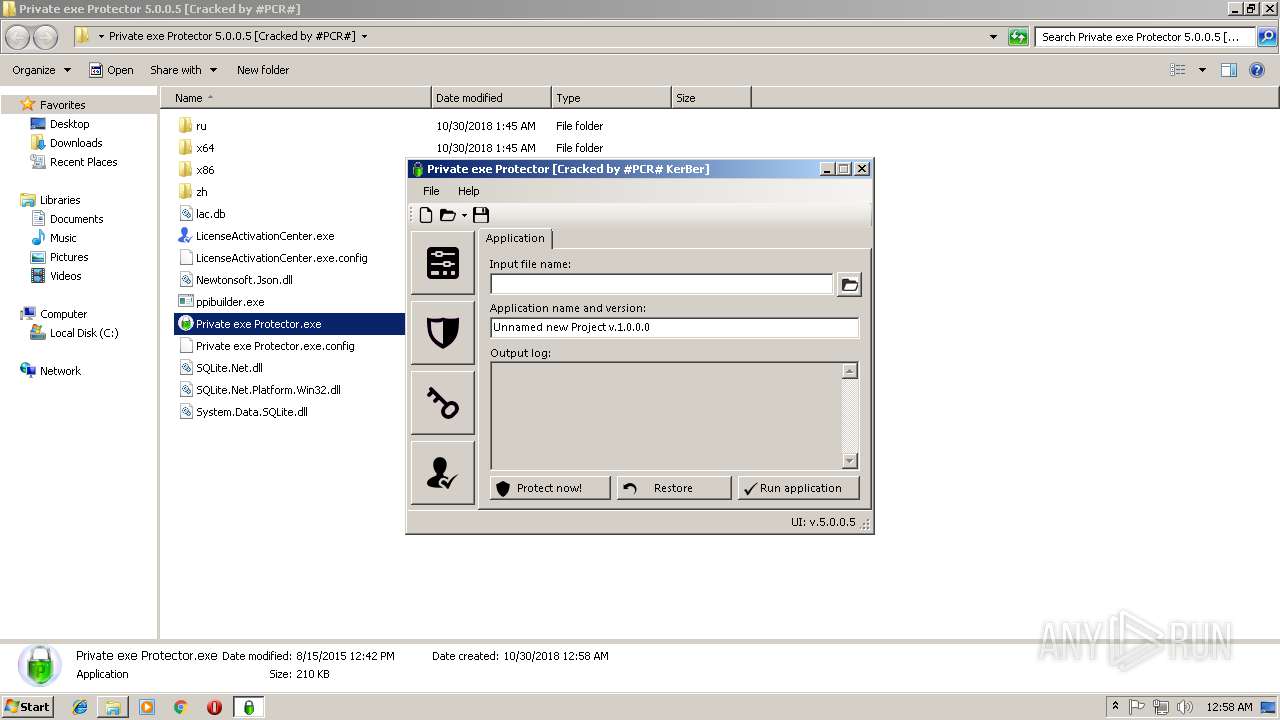Click the Change your view icon
This screenshot has width=1280, height=720.
click(1178, 70)
